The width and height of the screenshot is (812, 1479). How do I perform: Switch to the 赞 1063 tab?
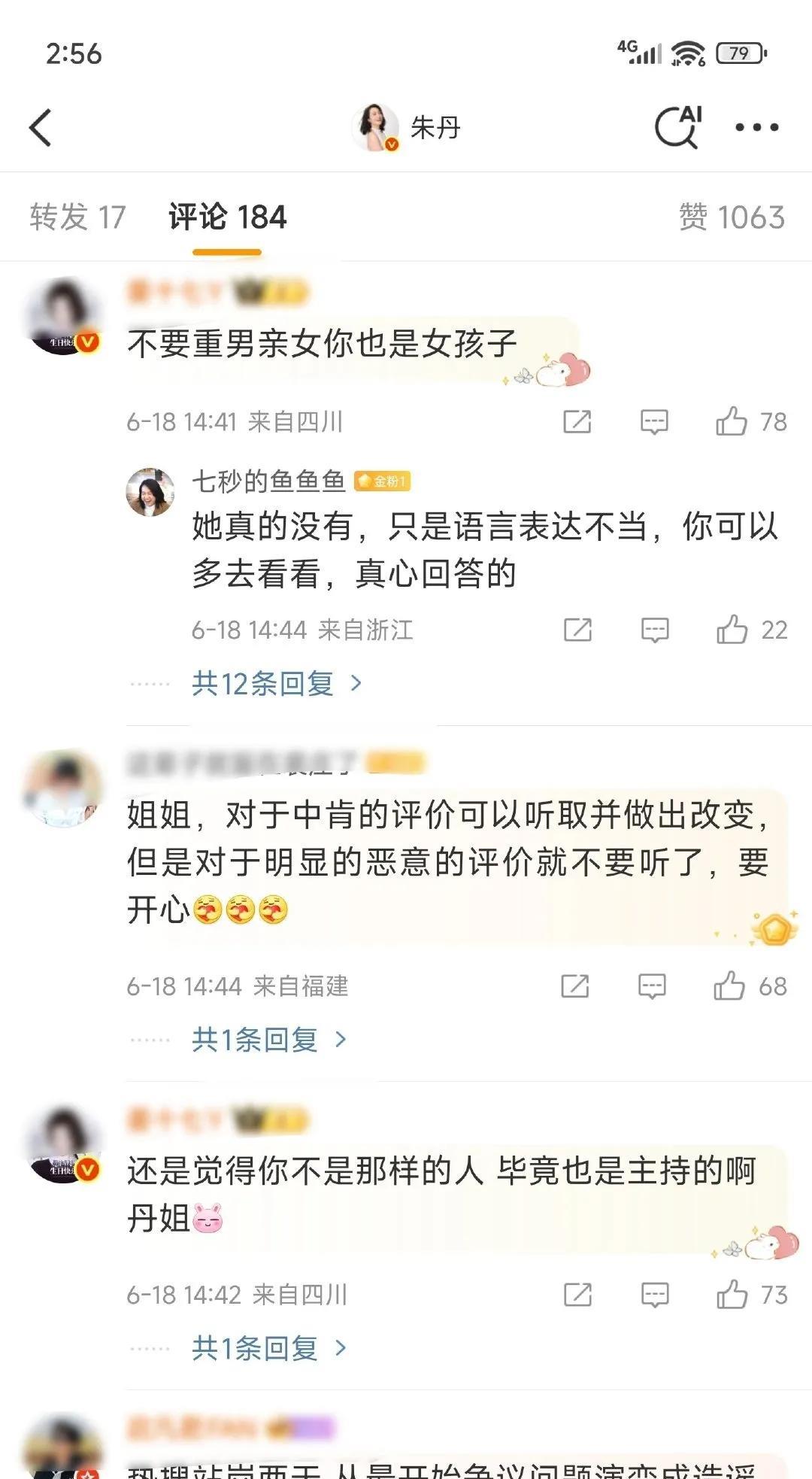pos(732,217)
